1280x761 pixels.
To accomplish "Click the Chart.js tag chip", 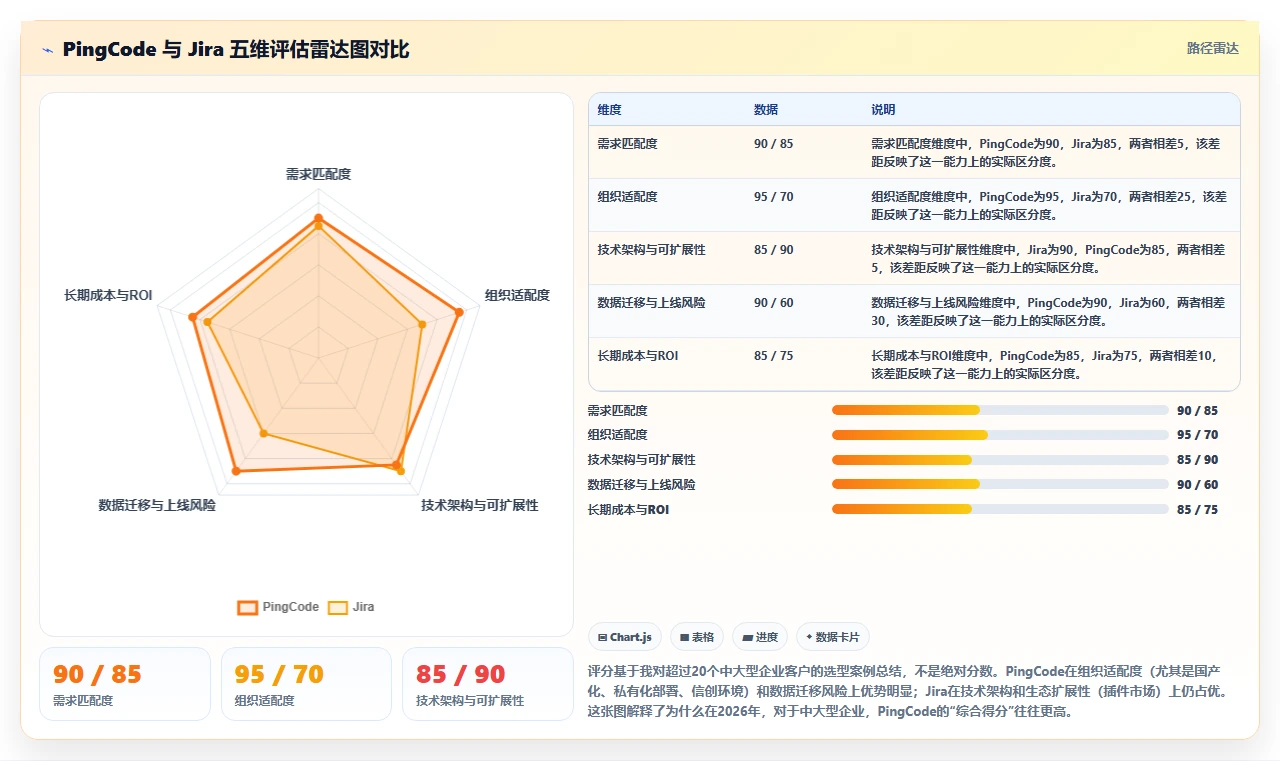I will click(x=625, y=637).
